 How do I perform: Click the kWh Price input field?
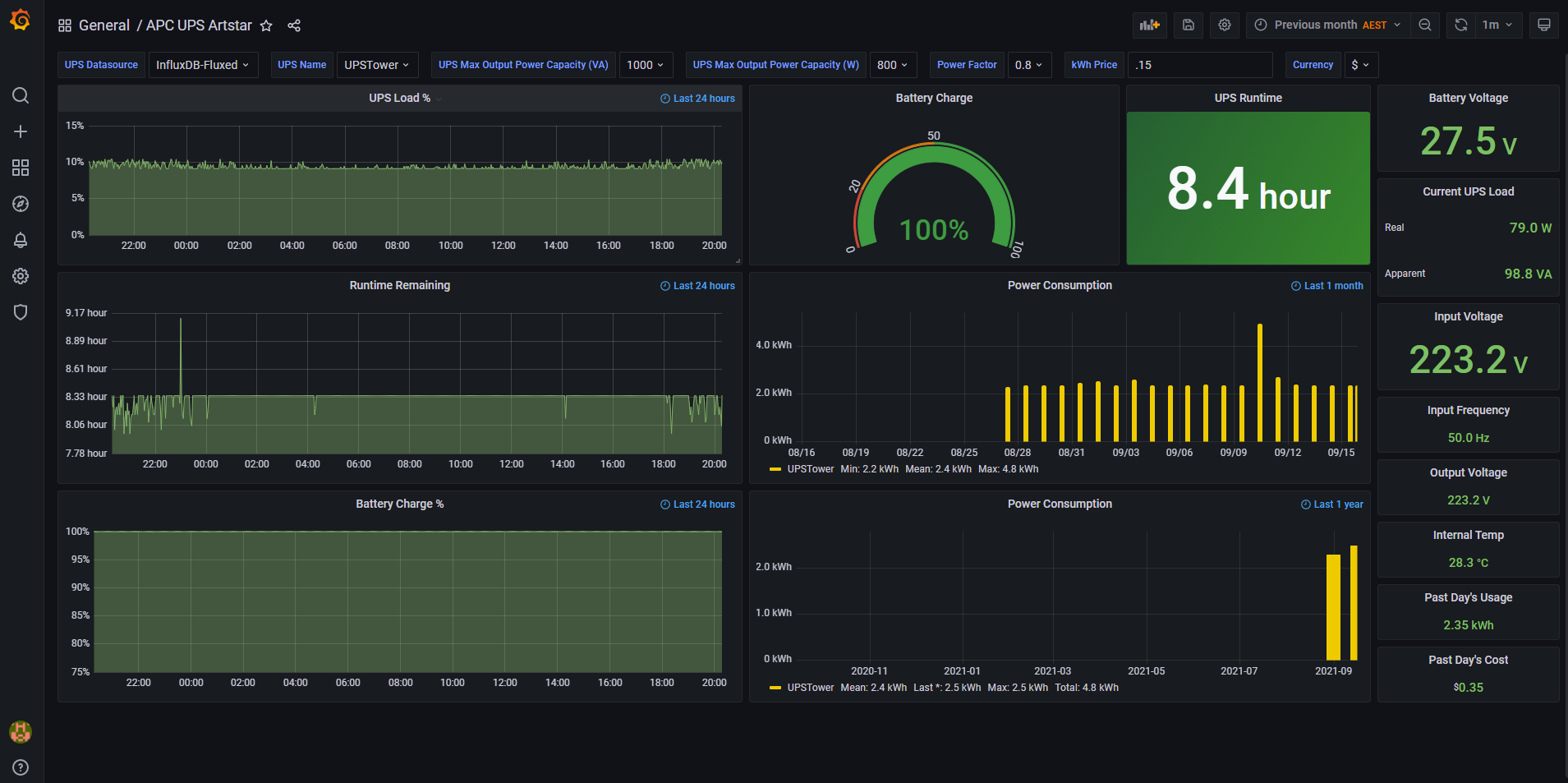1200,65
